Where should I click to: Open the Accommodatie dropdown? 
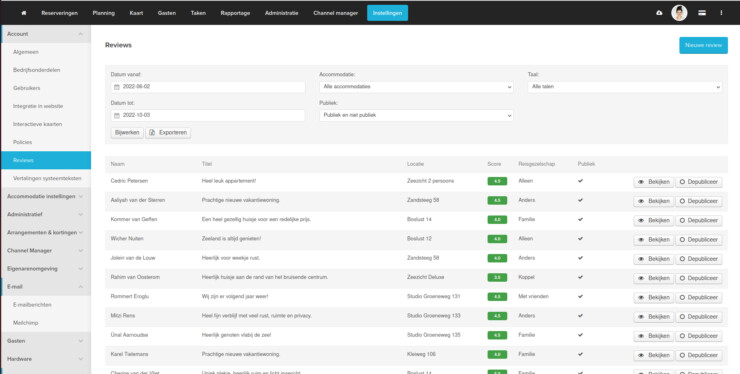point(416,87)
